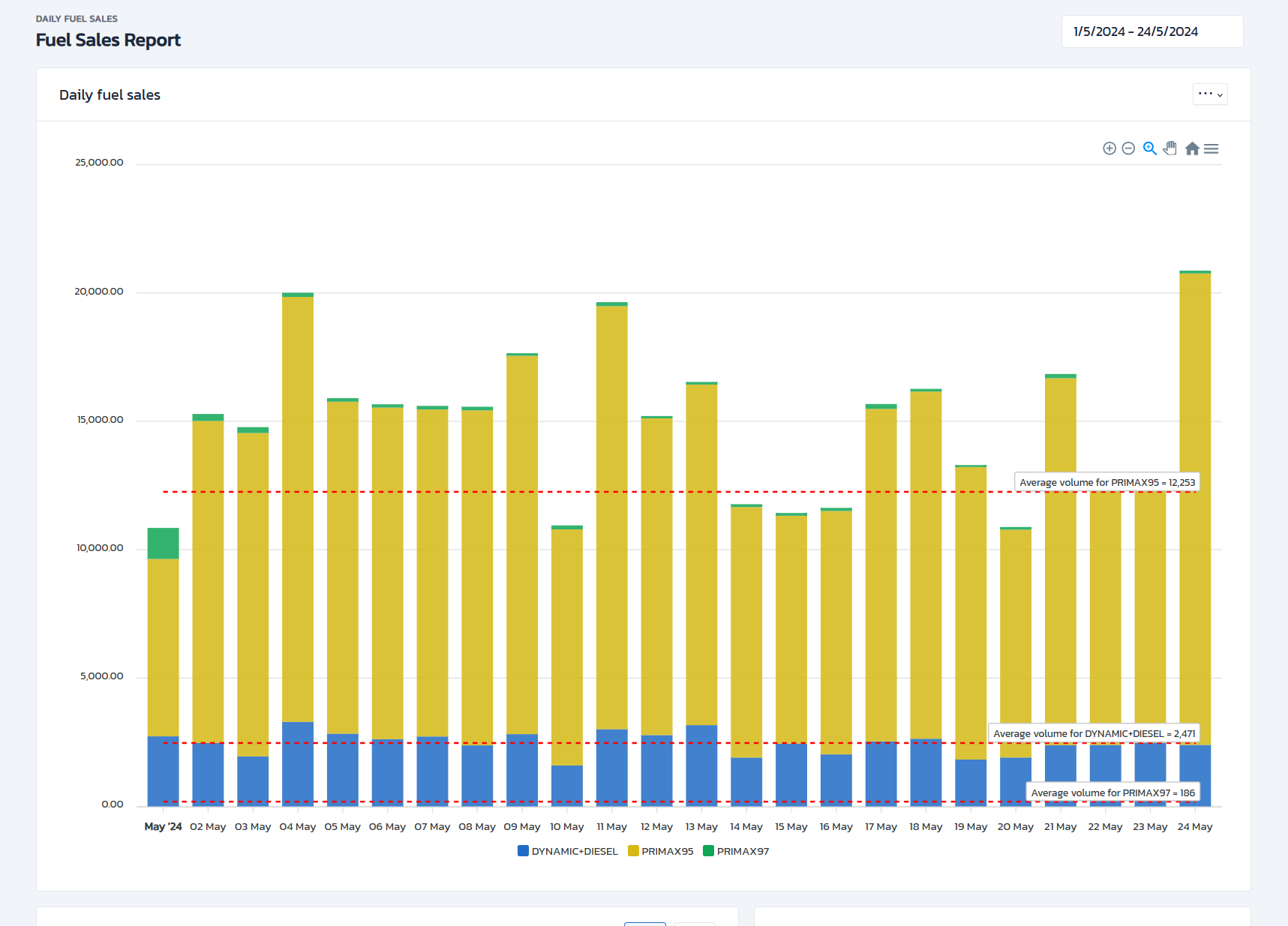Toggle PRIMAX97 series via legend label

click(742, 851)
